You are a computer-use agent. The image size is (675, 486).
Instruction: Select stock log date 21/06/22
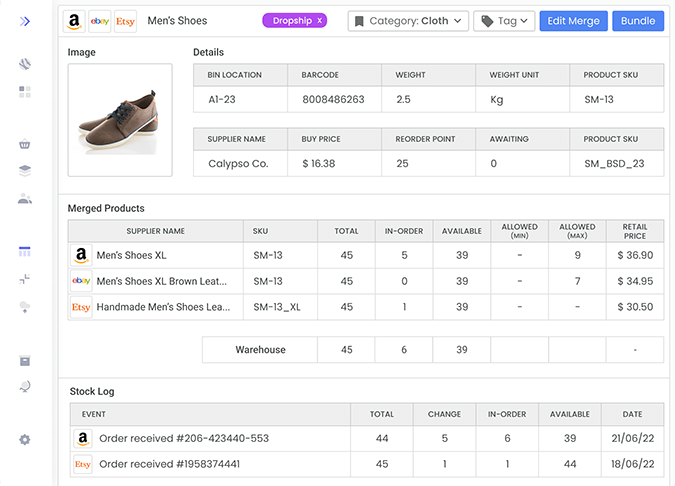coord(632,438)
